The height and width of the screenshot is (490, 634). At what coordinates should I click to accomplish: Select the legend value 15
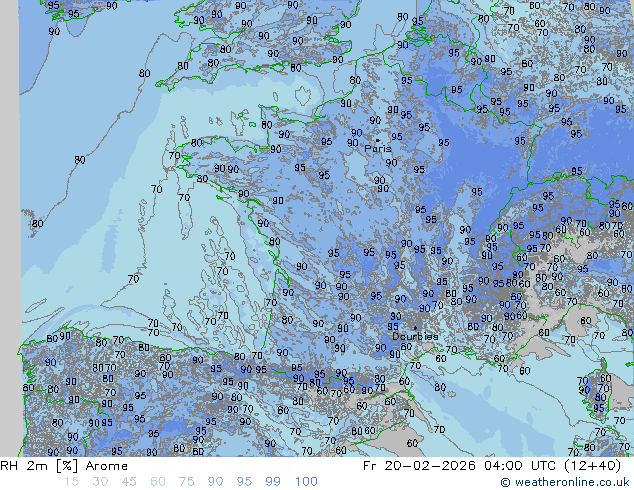click(x=71, y=482)
